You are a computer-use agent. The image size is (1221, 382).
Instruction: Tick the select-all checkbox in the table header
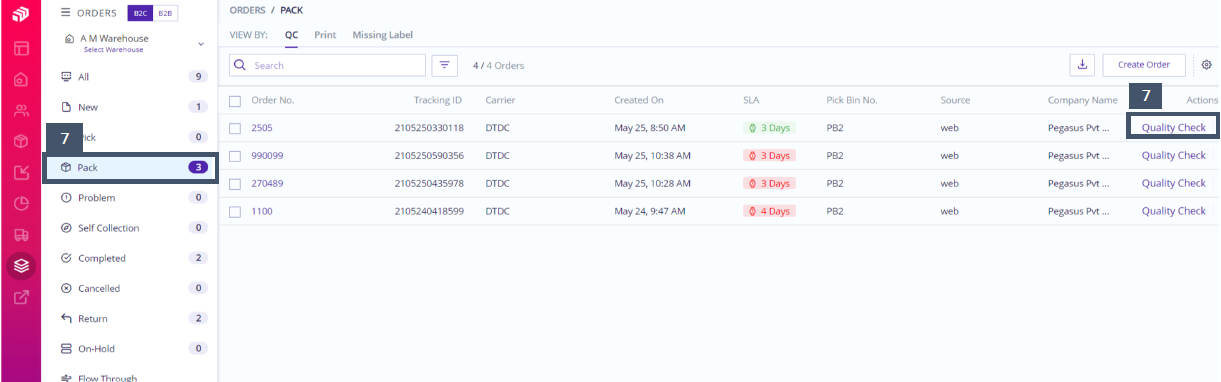[235, 100]
